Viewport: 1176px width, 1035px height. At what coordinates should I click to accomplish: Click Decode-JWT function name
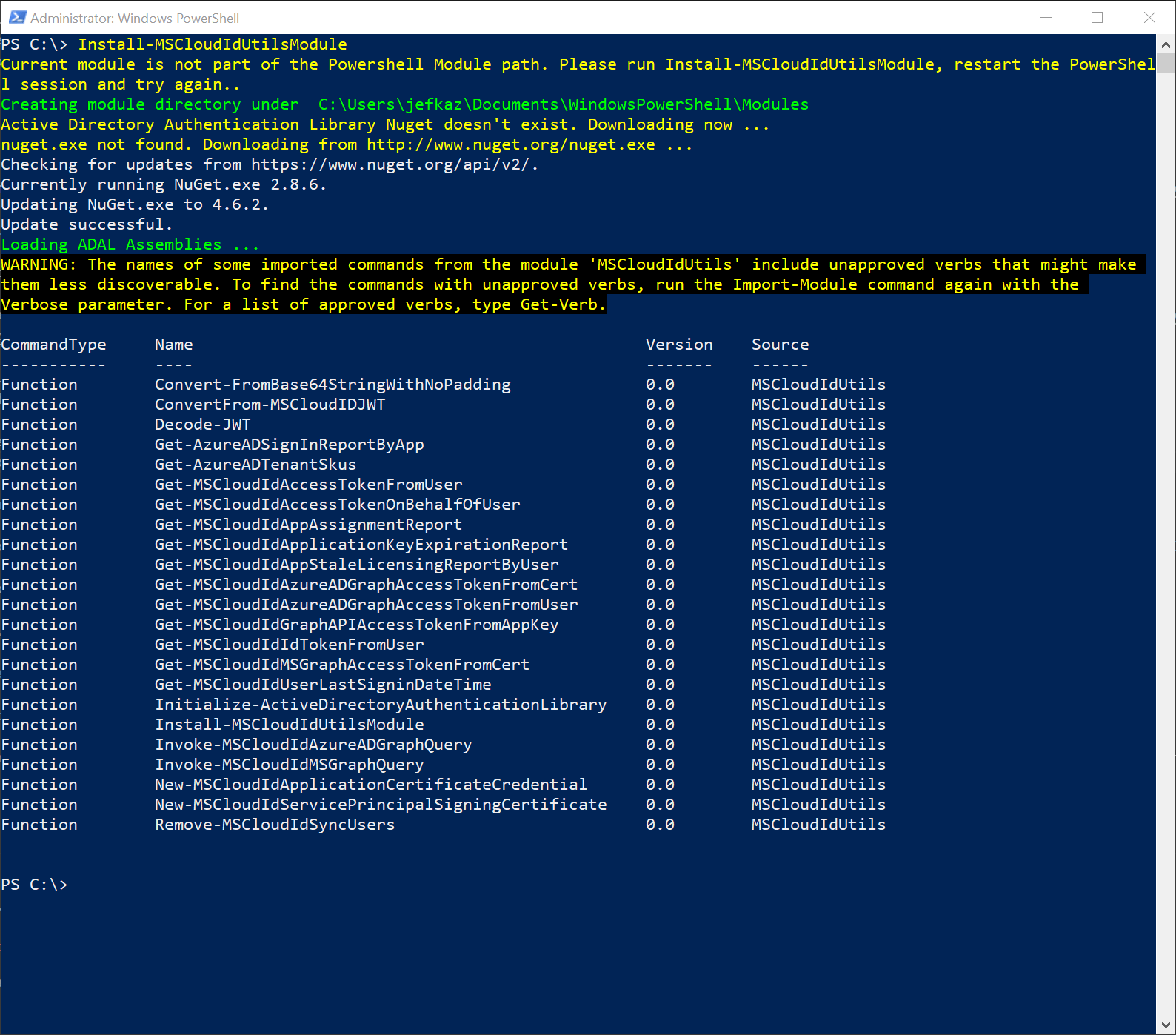pyautogui.click(x=203, y=425)
